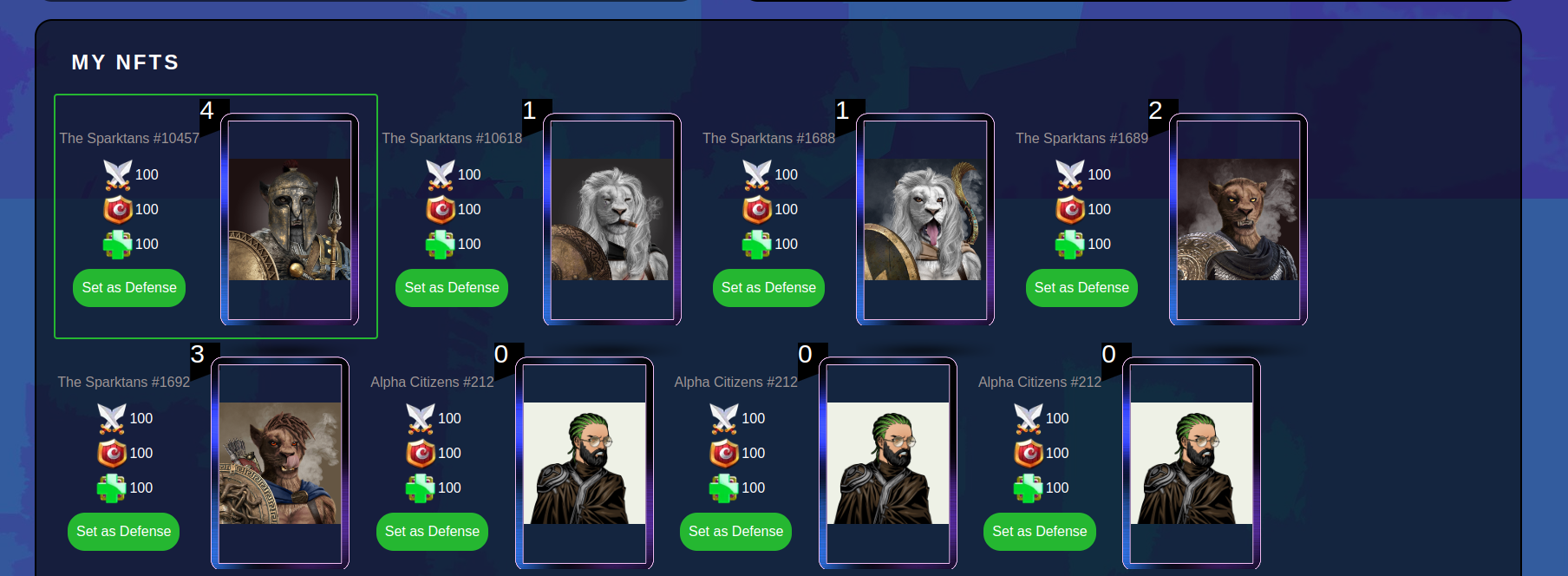Click the green cross icon for Sparktans #1692

click(112, 488)
